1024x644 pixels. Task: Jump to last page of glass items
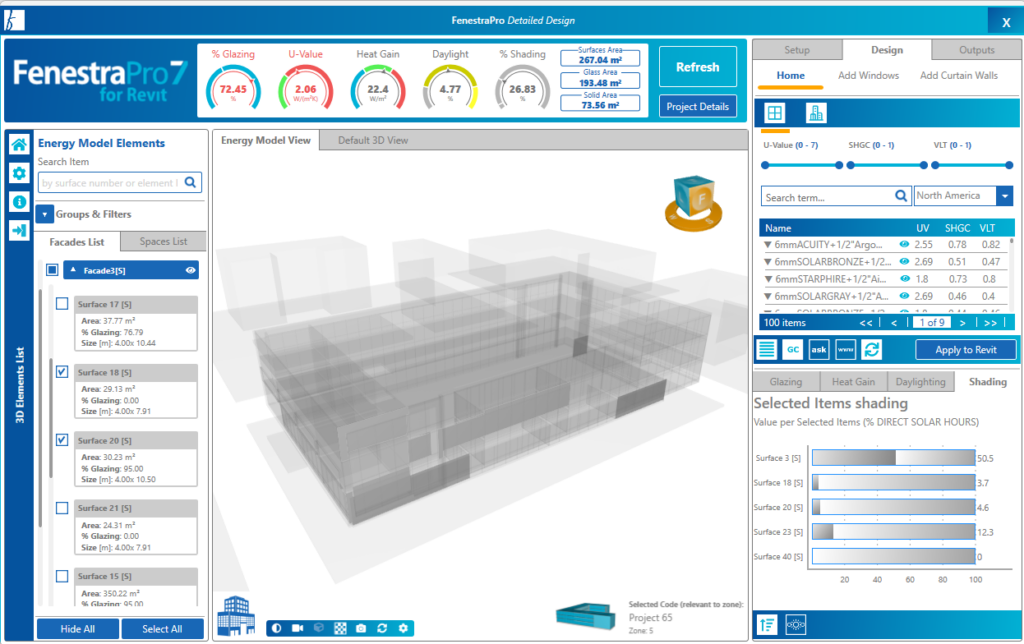pyautogui.click(x=991, y=323)
